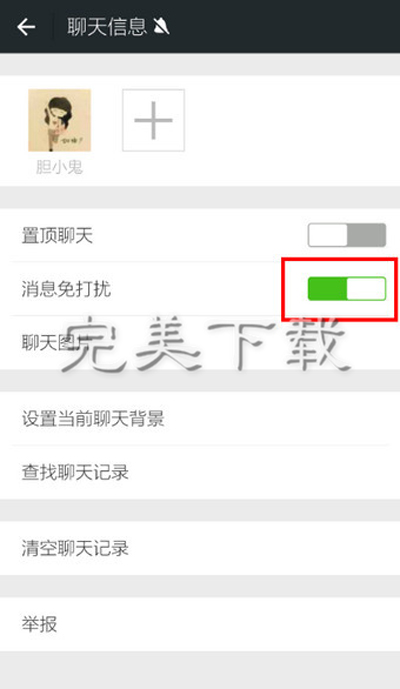
Task: Open 查找聊天记录
Action: tap(200, 472)
